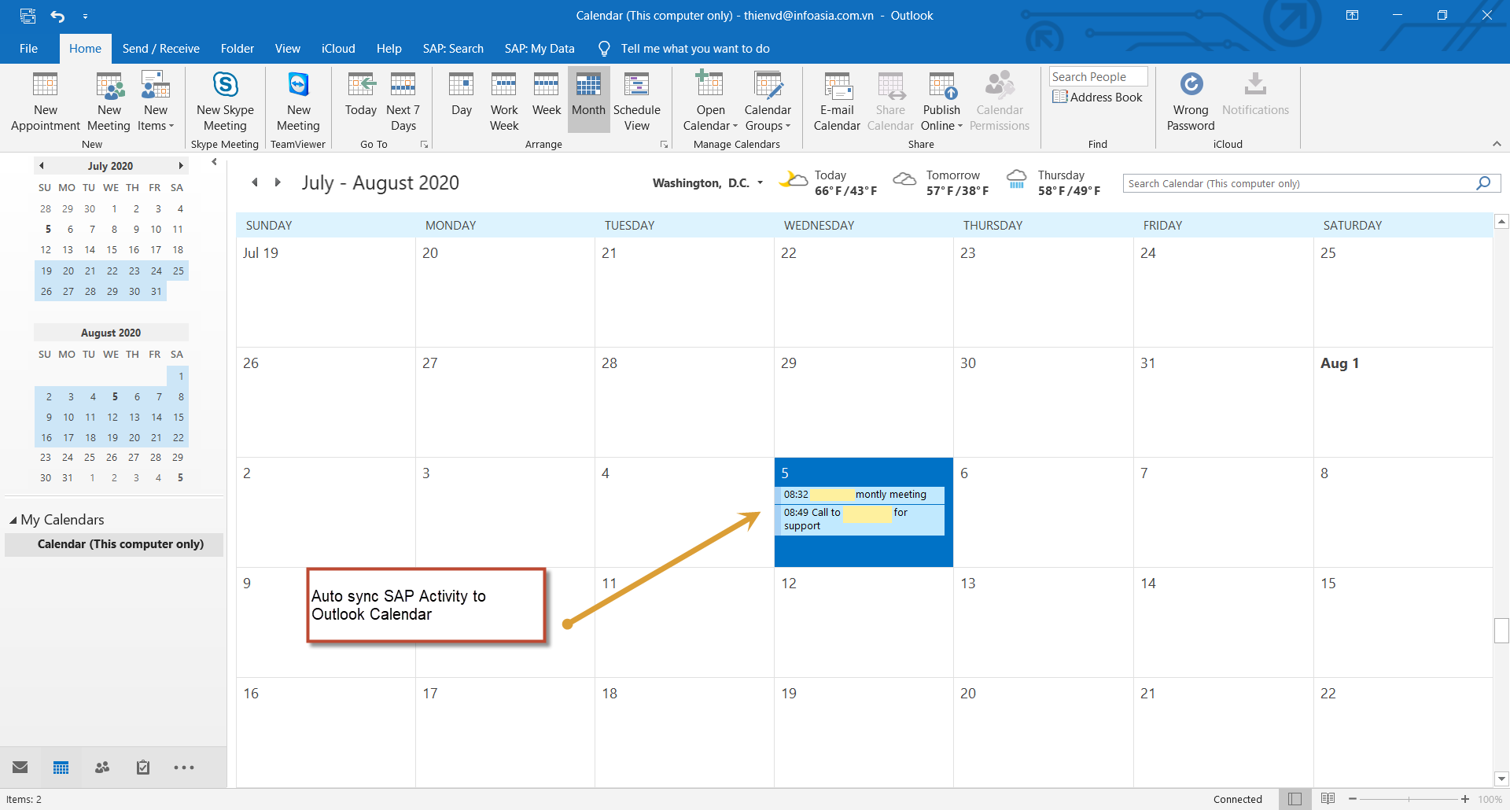
Task: Click in the Search People field
Action: click(x=1098, y=77)
